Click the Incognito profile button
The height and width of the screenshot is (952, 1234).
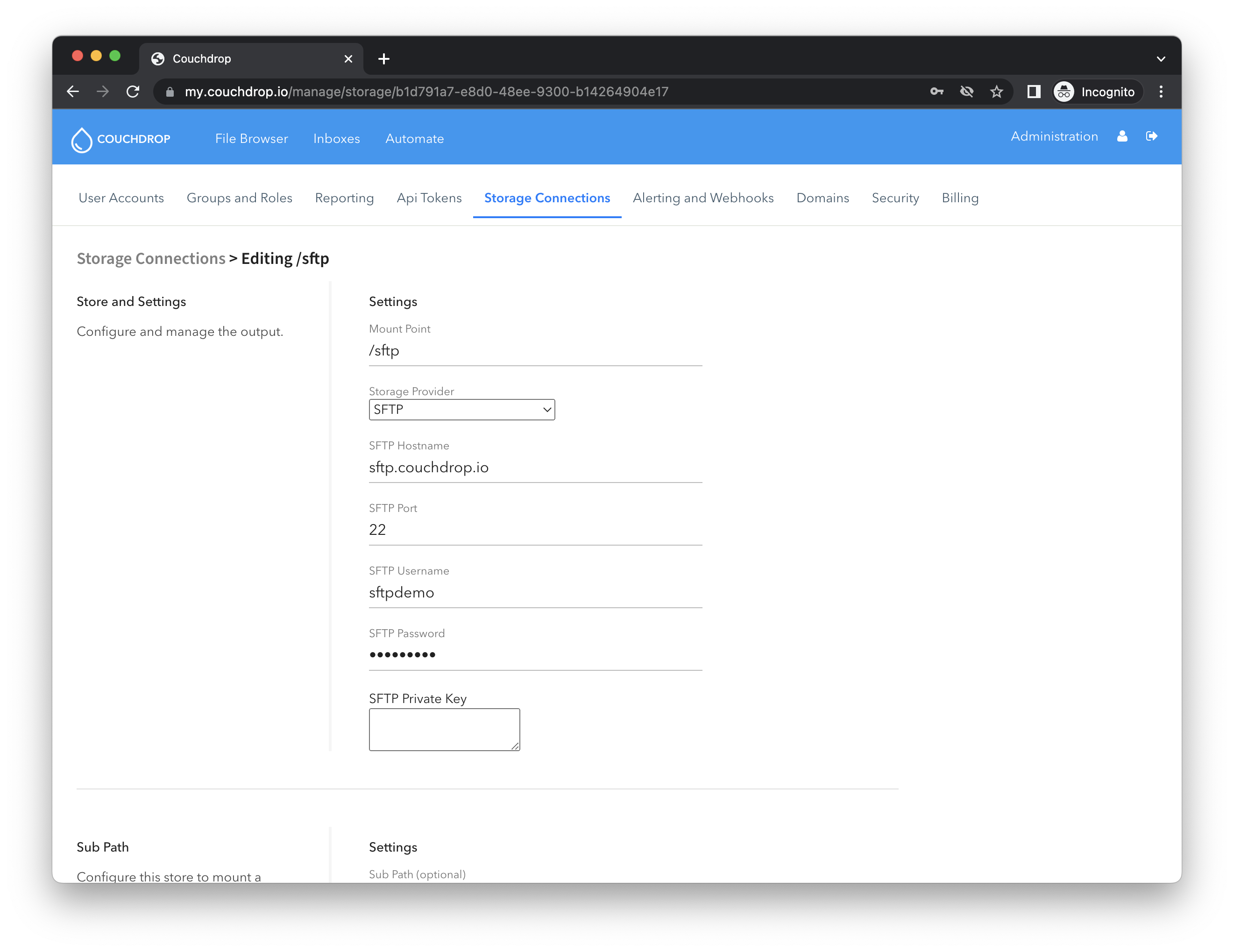point(1097,92)
